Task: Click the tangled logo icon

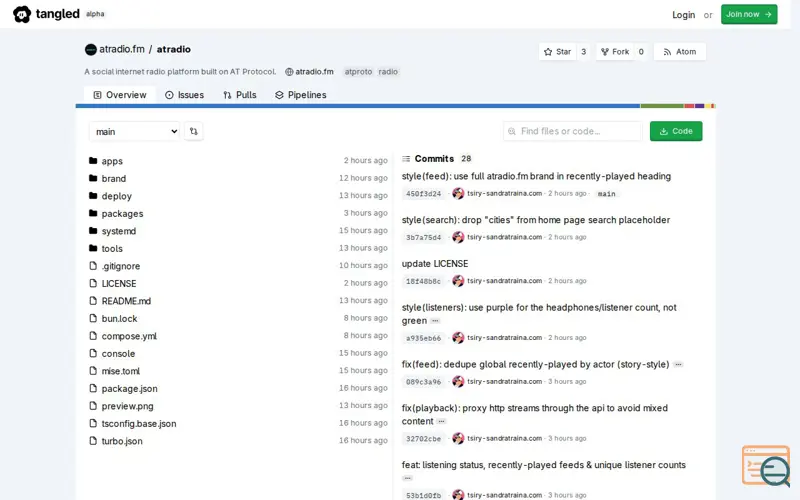Action: pyautogui.click(x=22, y=14)
